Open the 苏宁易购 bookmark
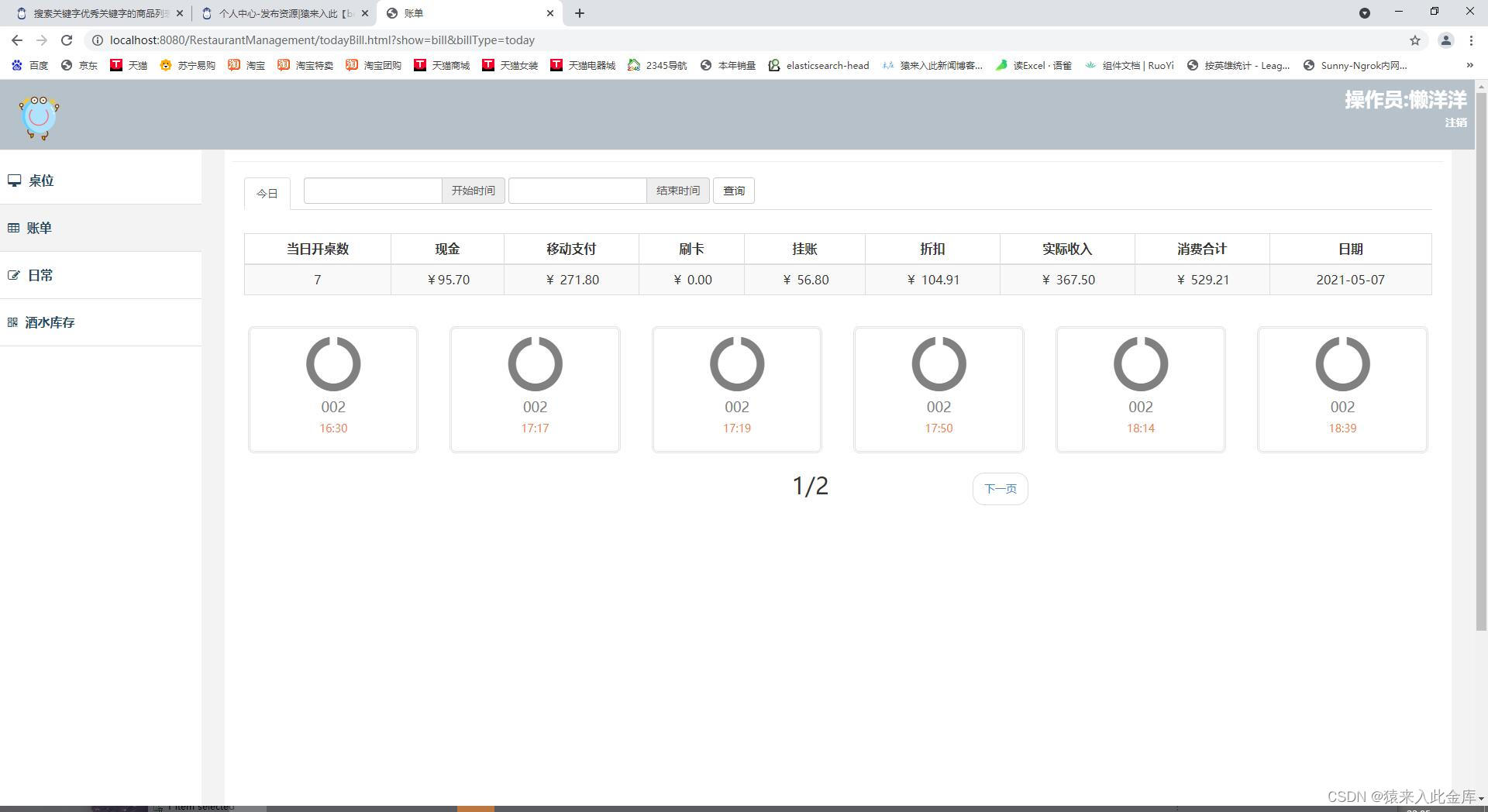 tap(188, 65)
